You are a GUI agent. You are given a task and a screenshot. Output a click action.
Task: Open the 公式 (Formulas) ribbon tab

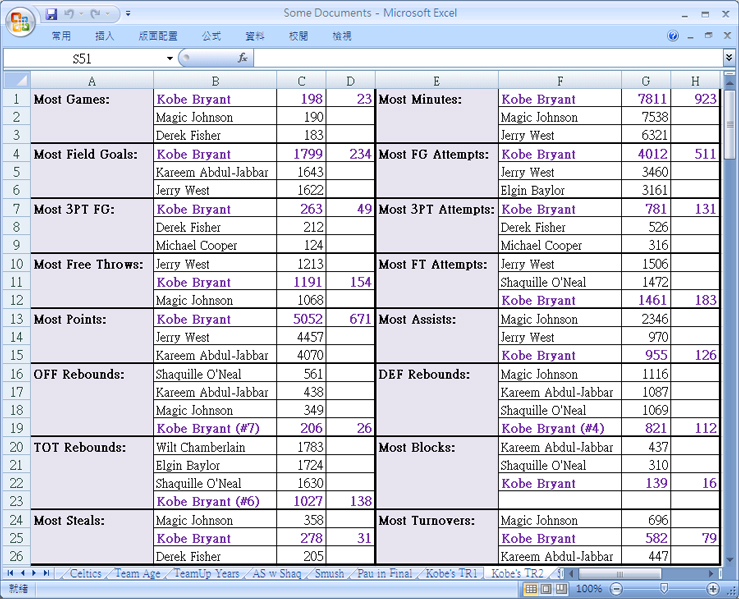click(x=211, y=36)
